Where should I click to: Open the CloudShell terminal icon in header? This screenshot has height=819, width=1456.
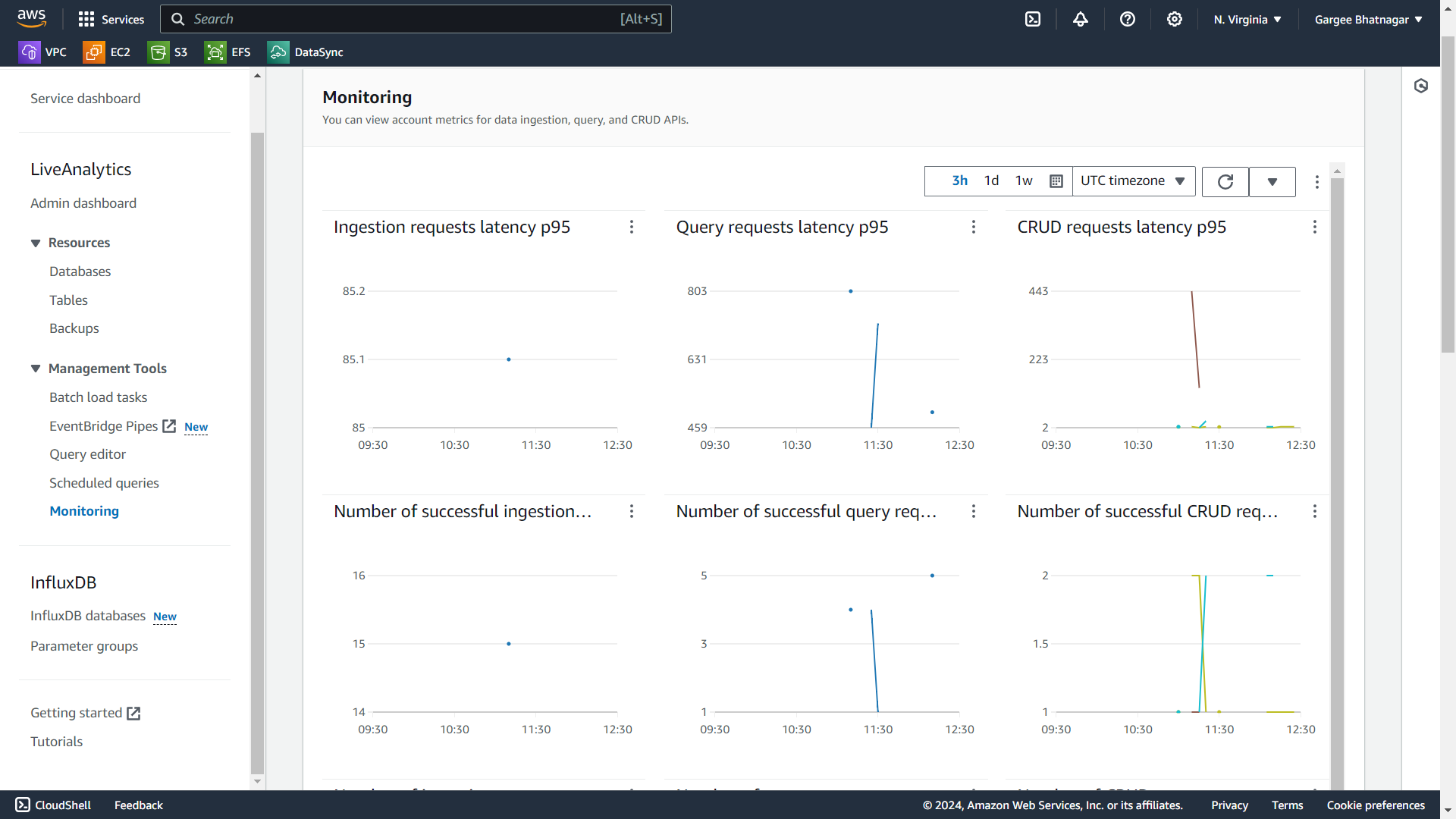[1033, 19]
